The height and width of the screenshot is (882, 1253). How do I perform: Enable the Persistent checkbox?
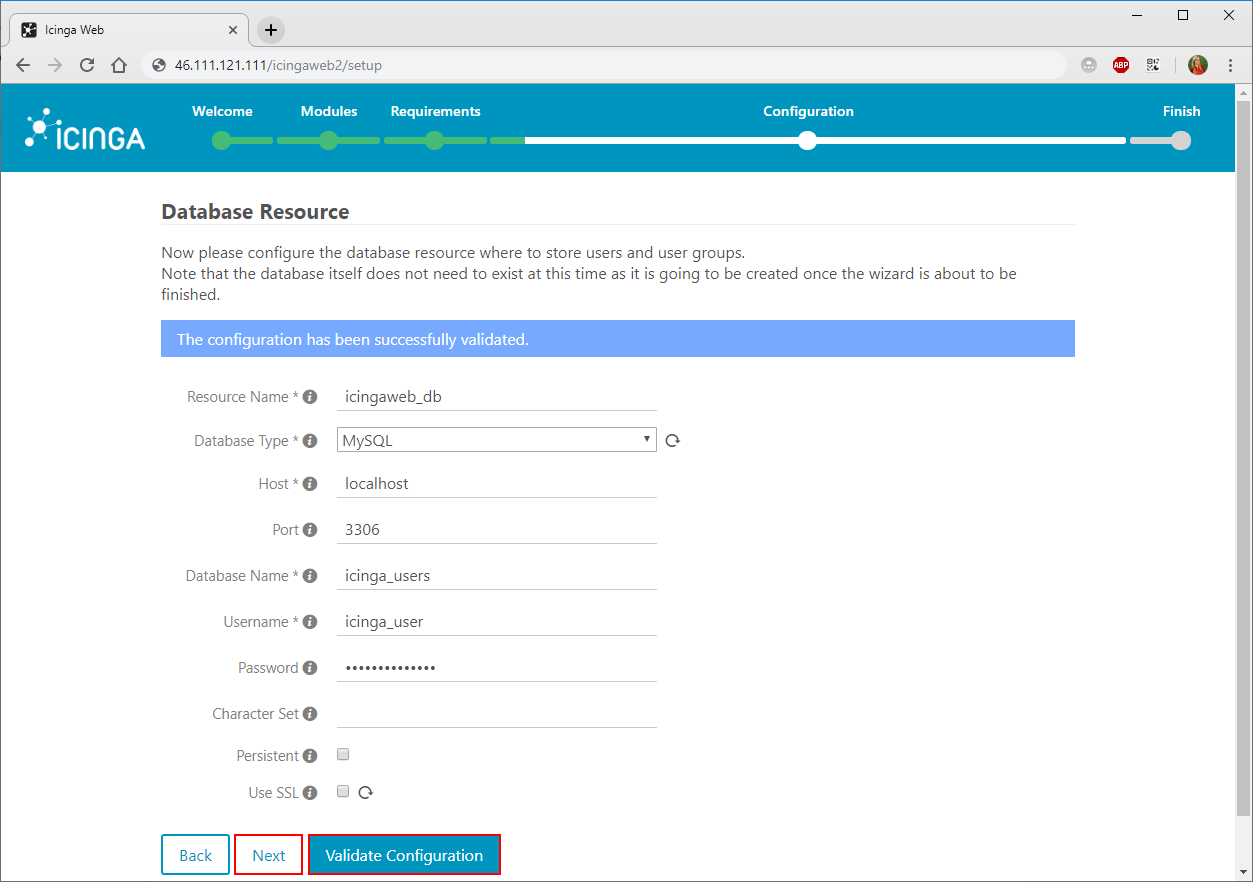pos(343,754)
